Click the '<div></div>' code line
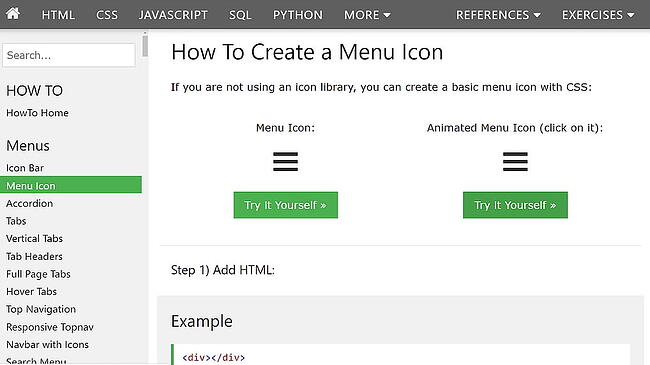 (213, 358)
